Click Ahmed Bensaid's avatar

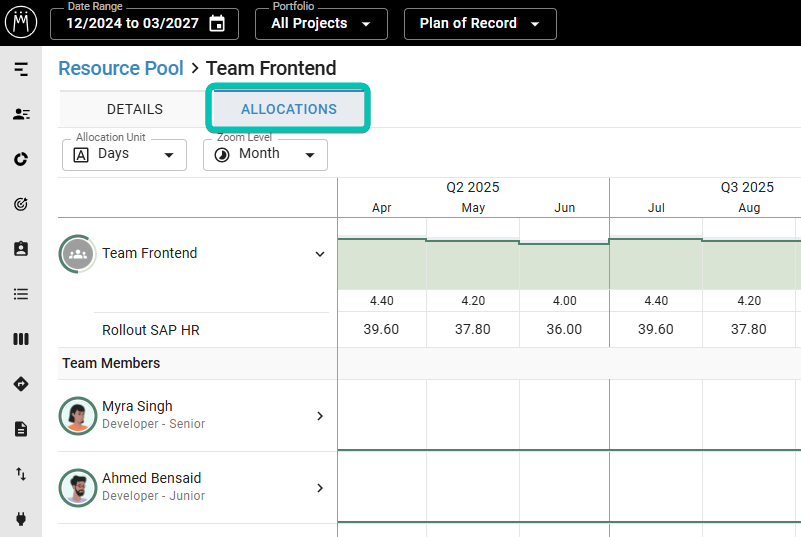point(78,488)
